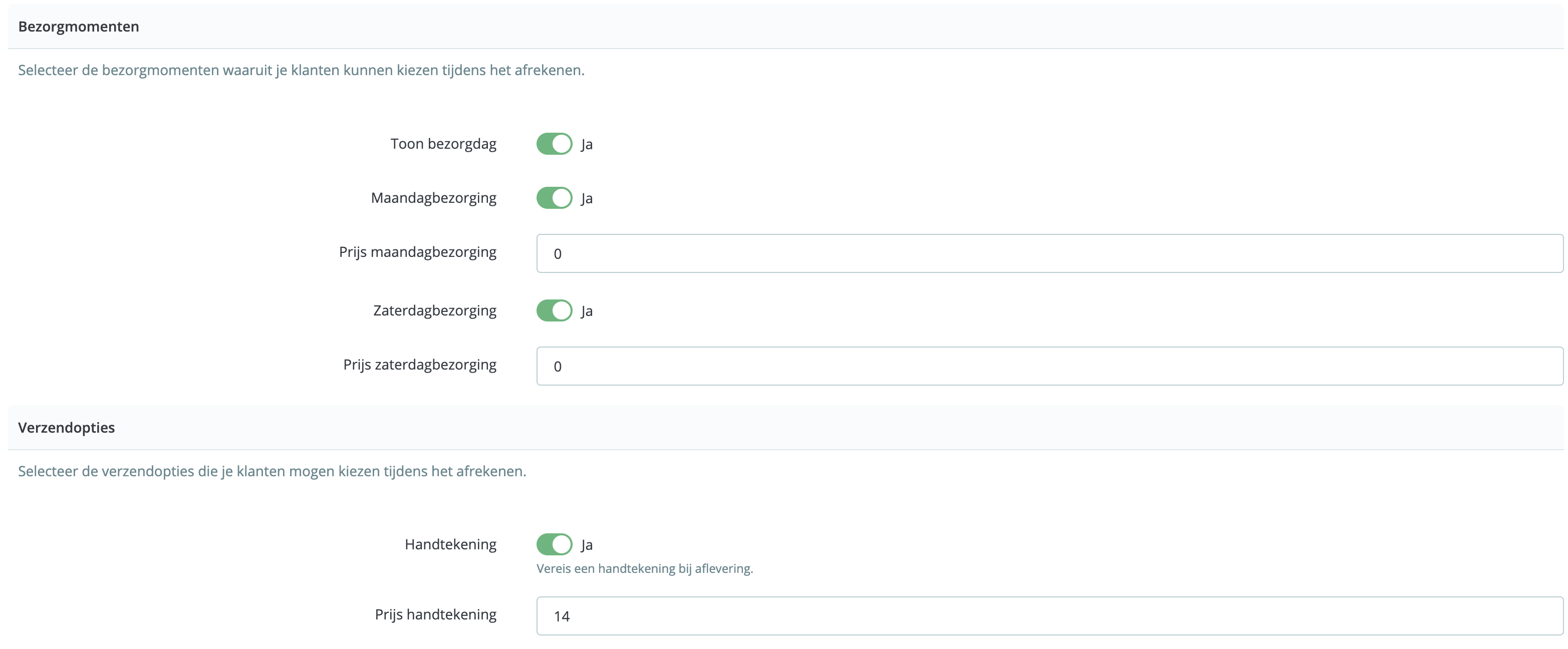Click the Ja text beside Handtekening

click(x=588, y=545)
